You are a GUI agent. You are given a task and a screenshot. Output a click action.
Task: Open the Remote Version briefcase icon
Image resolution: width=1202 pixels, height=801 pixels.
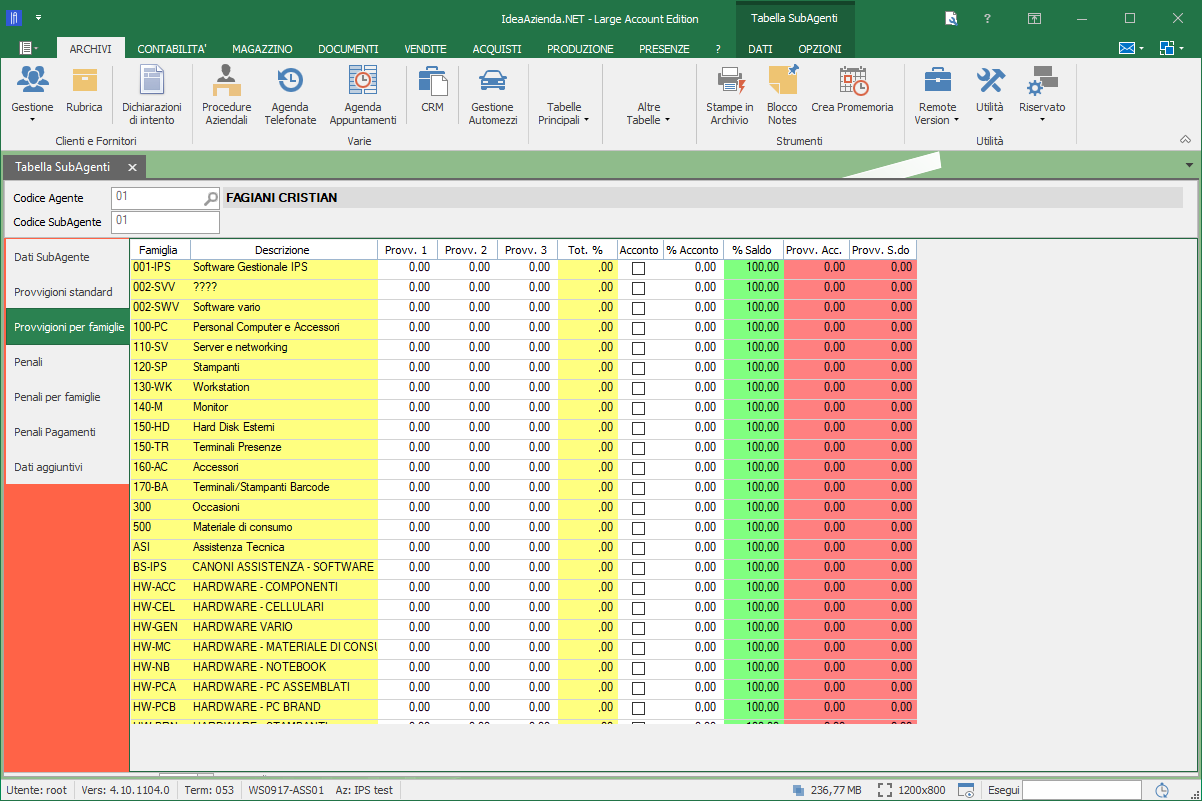[937, 80]
